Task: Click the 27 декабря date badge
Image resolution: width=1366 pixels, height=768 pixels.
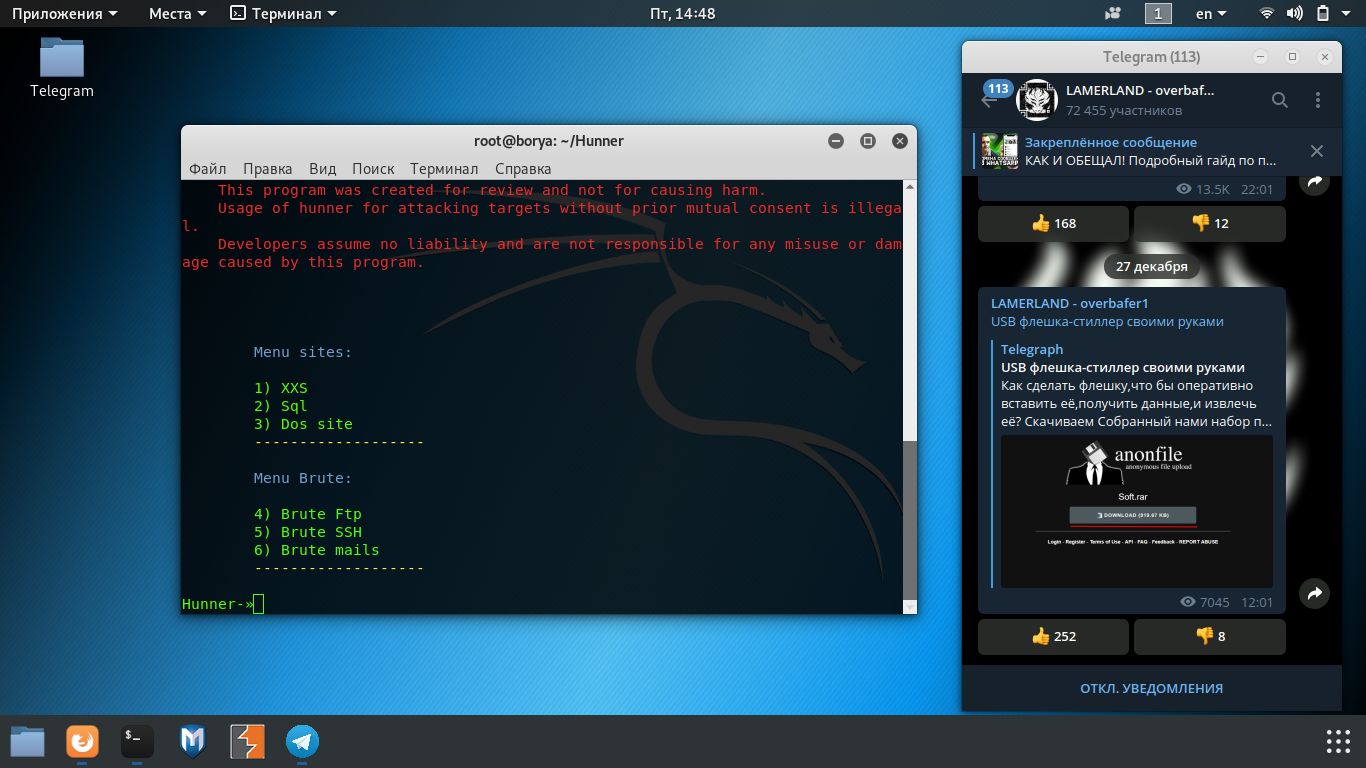Action: 1151,267
